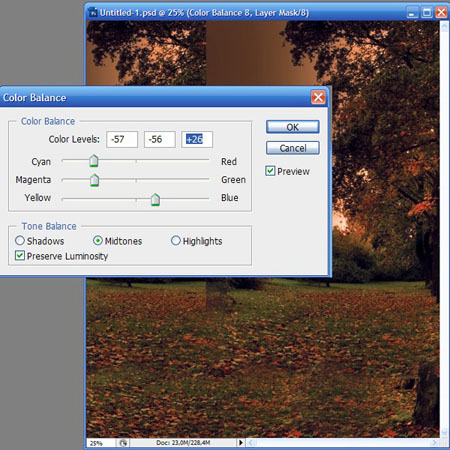Viewport: 450px width, 450px height.
Task: Click the Magenta label
Action: pos(33,180)
